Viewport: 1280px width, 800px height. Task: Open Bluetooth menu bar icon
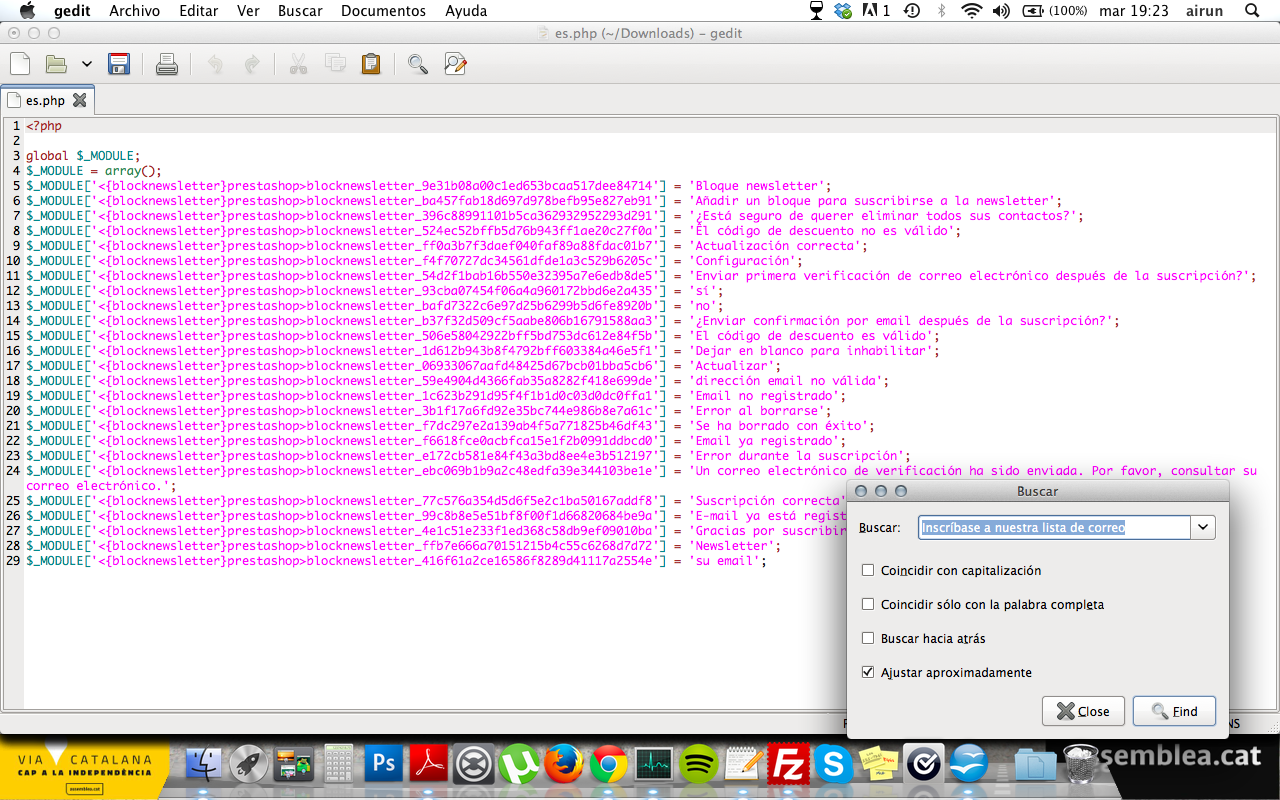point(941,11)
